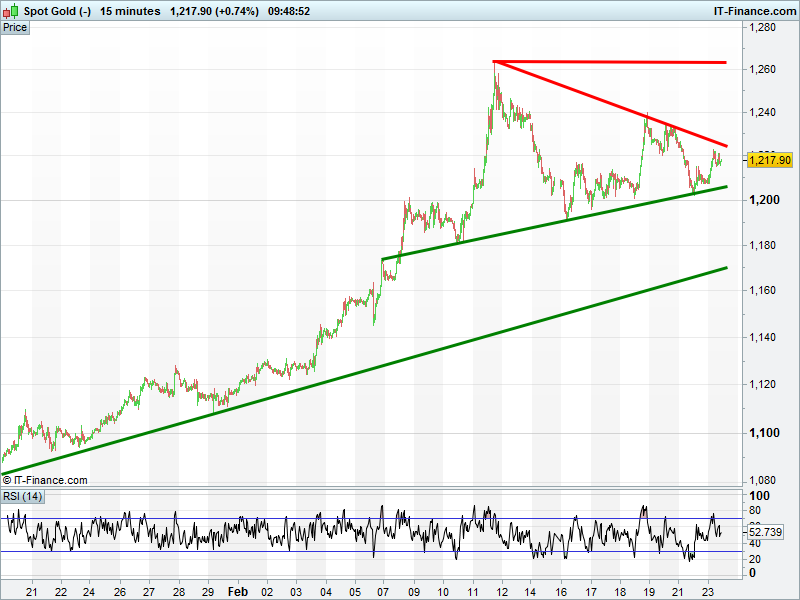The height and width of the screenshot is (600, 800).
Task: Click the 12 date marker on time axis
Action: pos(501,592)
